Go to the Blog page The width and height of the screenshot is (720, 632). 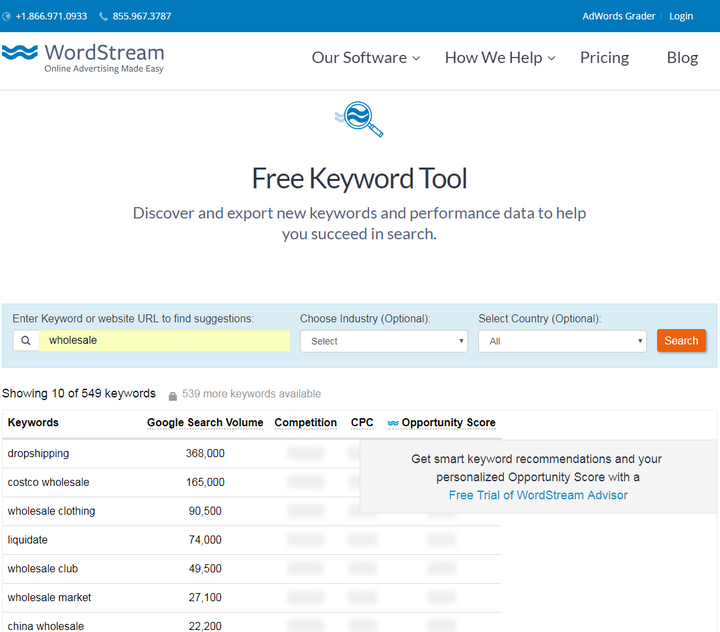tap(682, 58)
